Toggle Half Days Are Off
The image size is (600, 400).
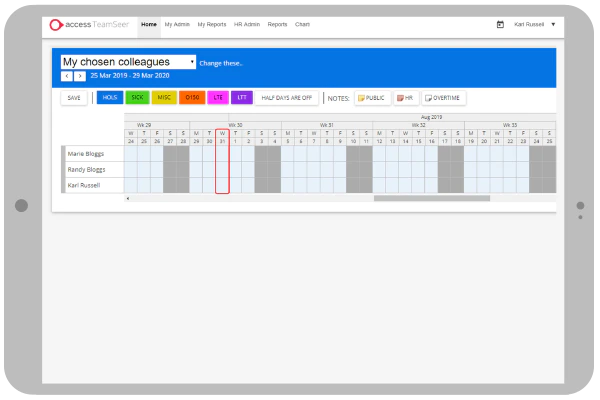tap(287, 98)
